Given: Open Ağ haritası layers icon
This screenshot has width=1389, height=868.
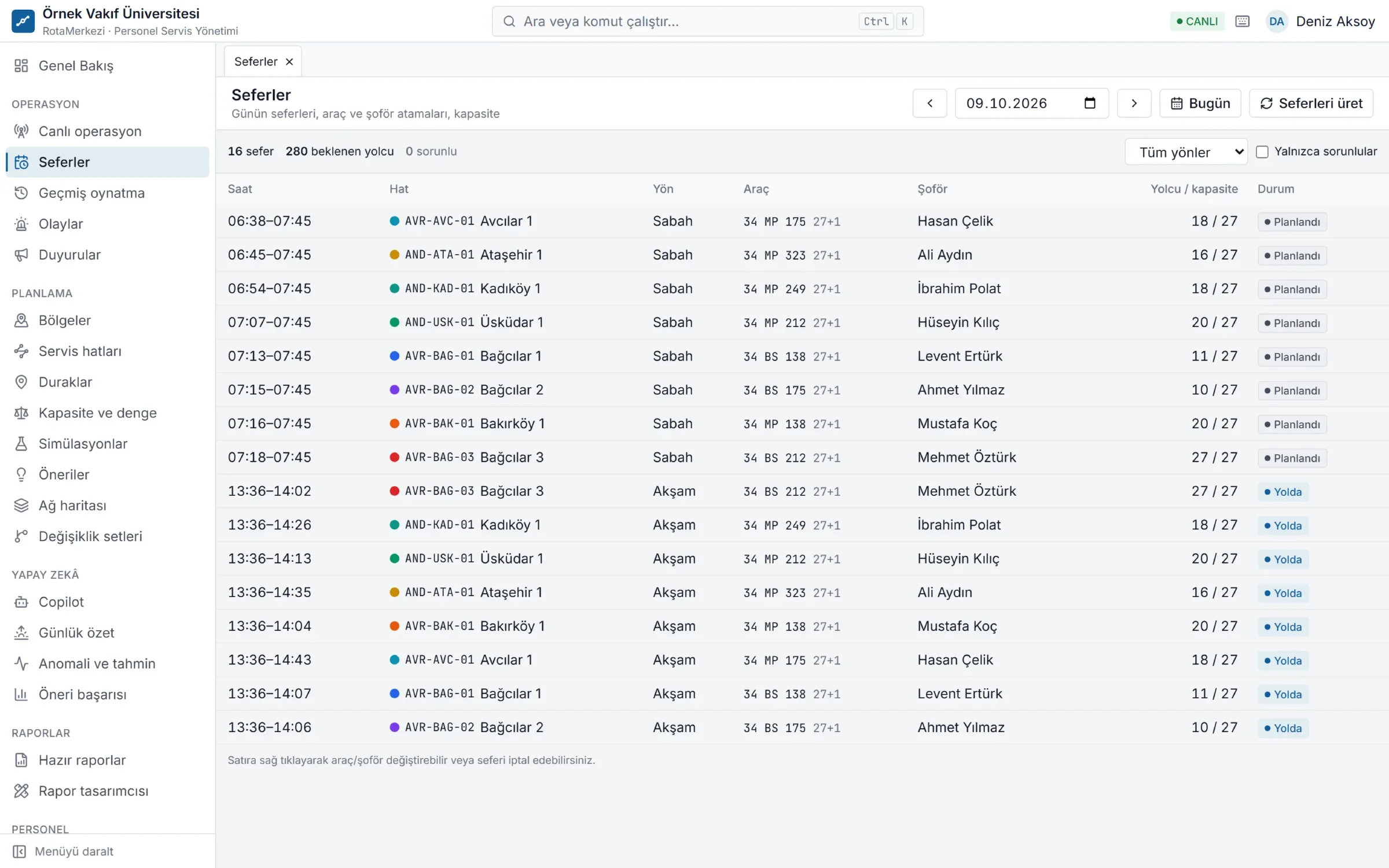Looking at the screenshot, I should pyautogui.click(x=21, y=505).
